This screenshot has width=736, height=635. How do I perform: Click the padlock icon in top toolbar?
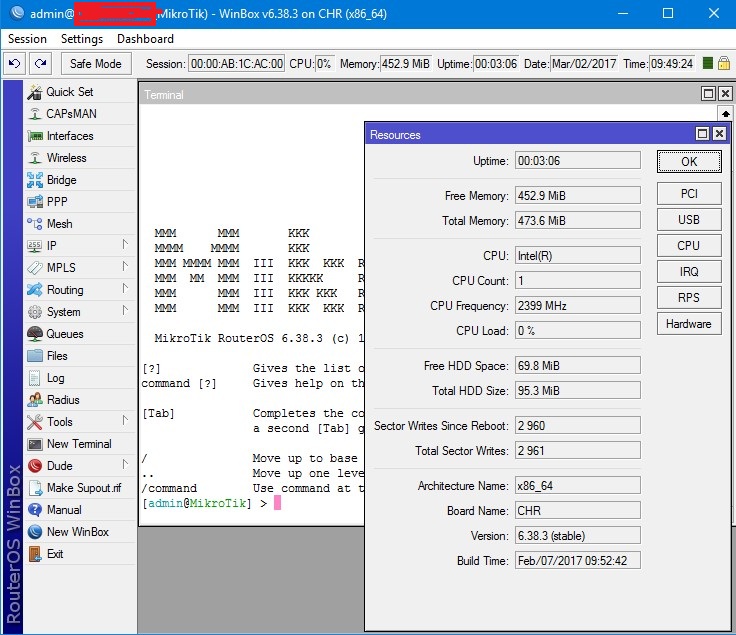pos(724,63)
